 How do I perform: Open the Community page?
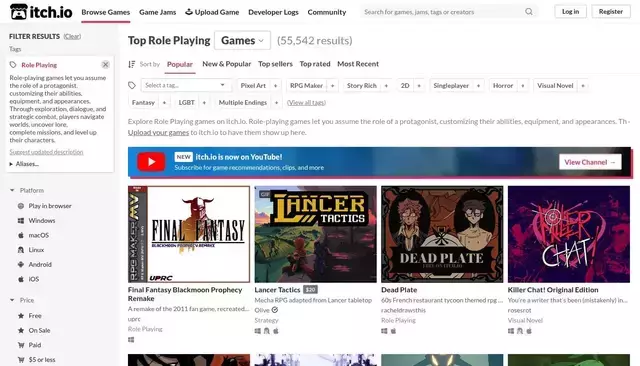[327, 12]
